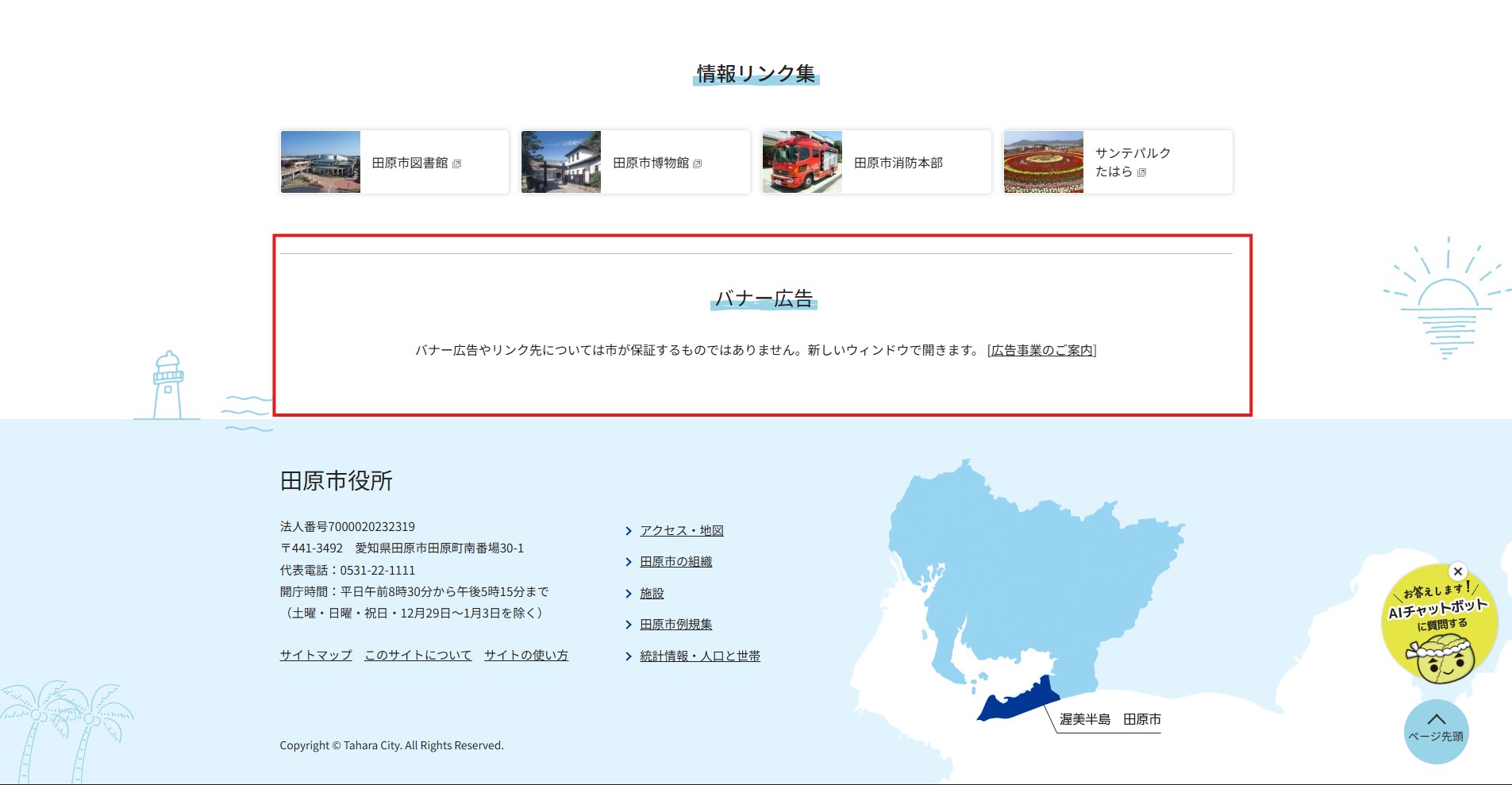Click the 情報リンク集 heading

tap(756, 74)
